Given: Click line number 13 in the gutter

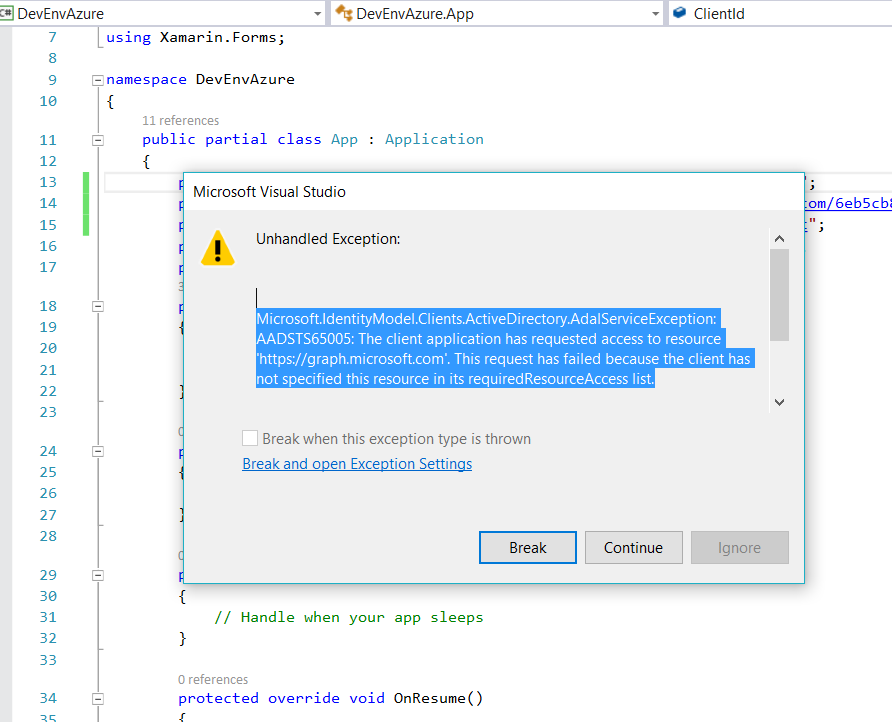Looking at the screenshot, I should click(48, 182).
